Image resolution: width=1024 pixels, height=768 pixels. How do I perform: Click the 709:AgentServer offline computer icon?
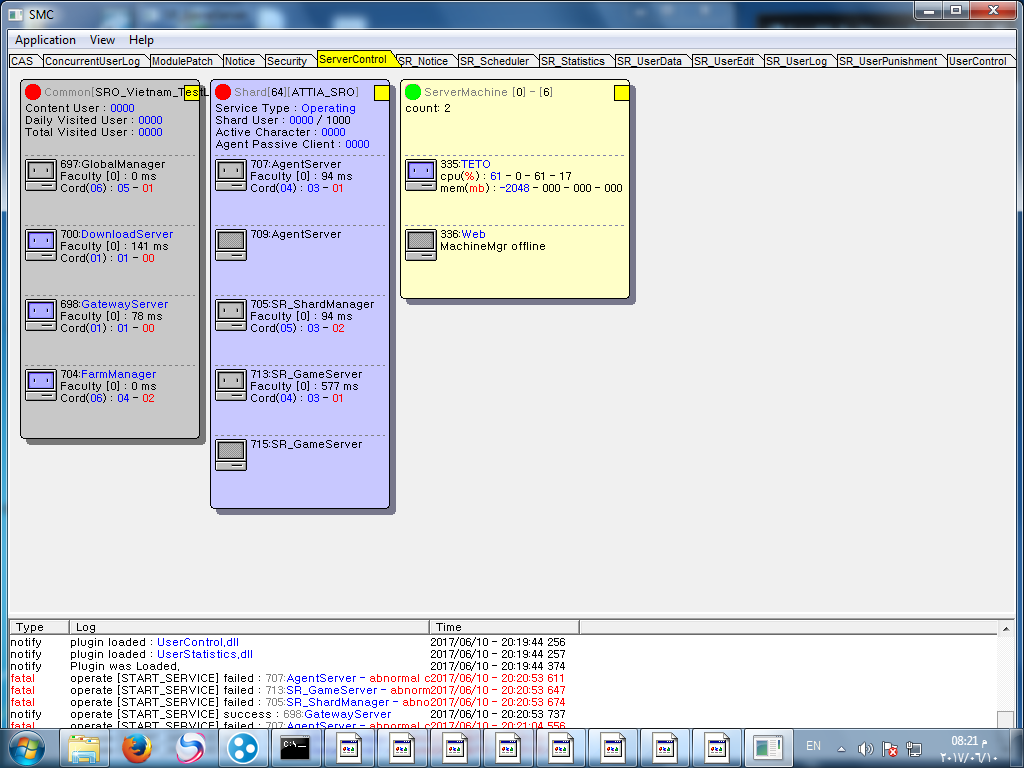pyautogui.click(x=231, y=245)
